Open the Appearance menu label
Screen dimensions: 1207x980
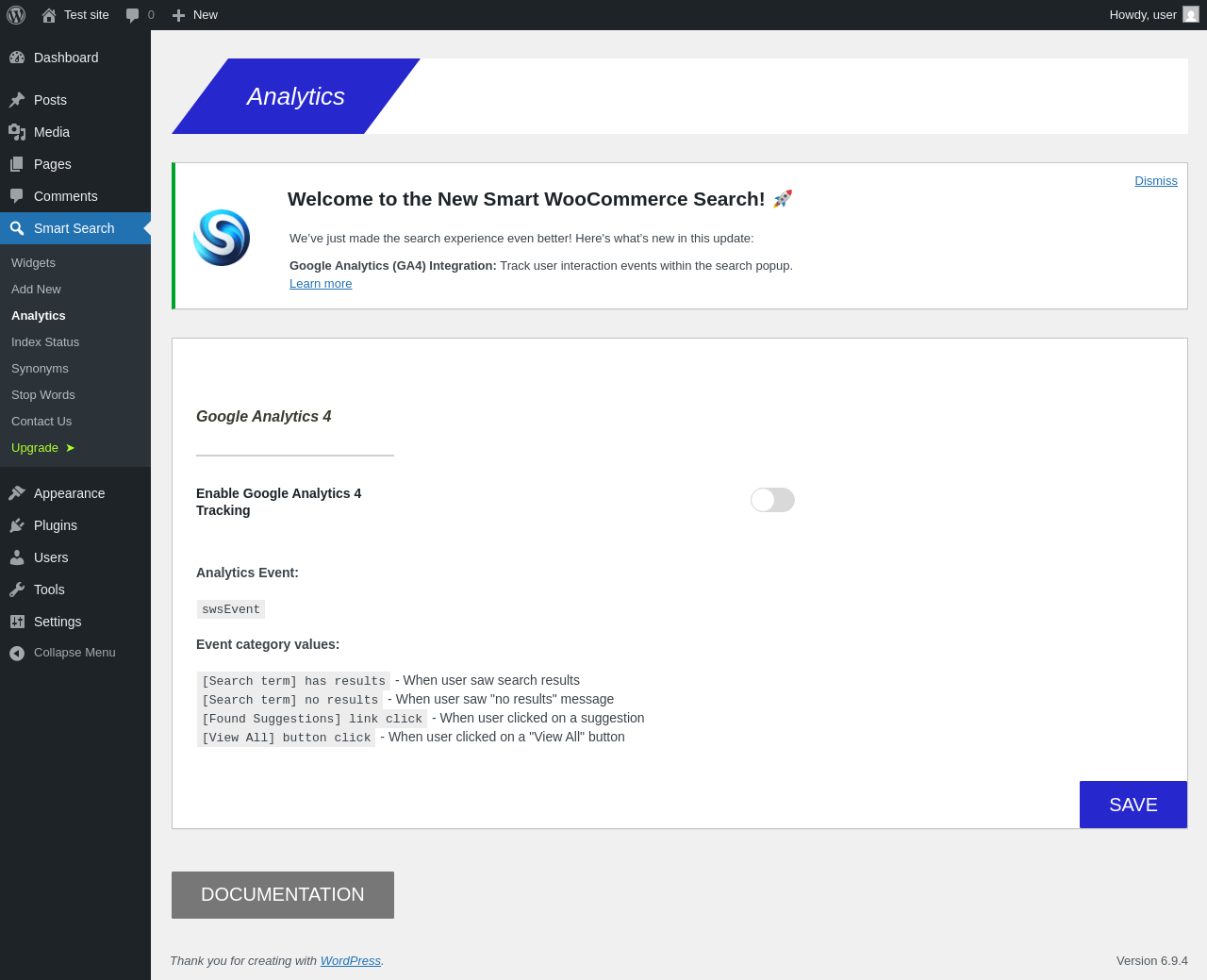(70, 493)
